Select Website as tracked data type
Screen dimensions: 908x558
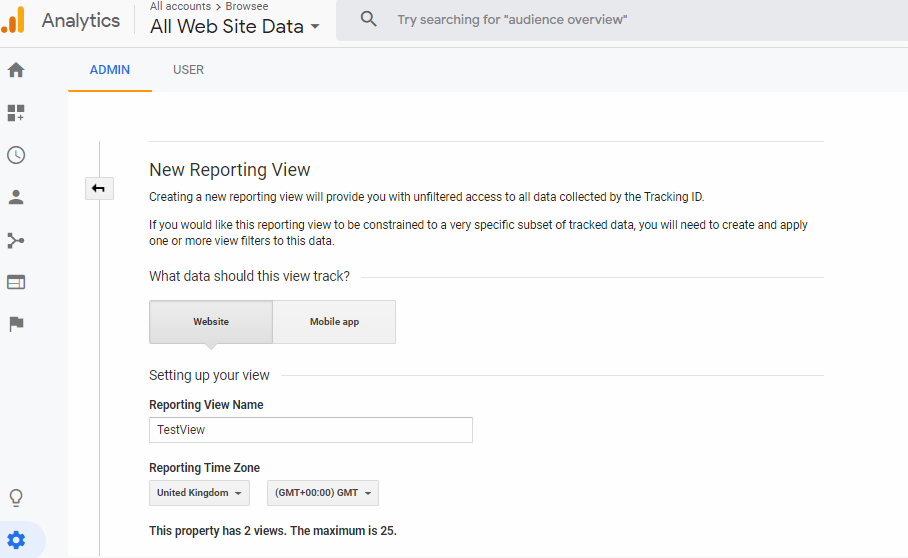coord(211,322)
